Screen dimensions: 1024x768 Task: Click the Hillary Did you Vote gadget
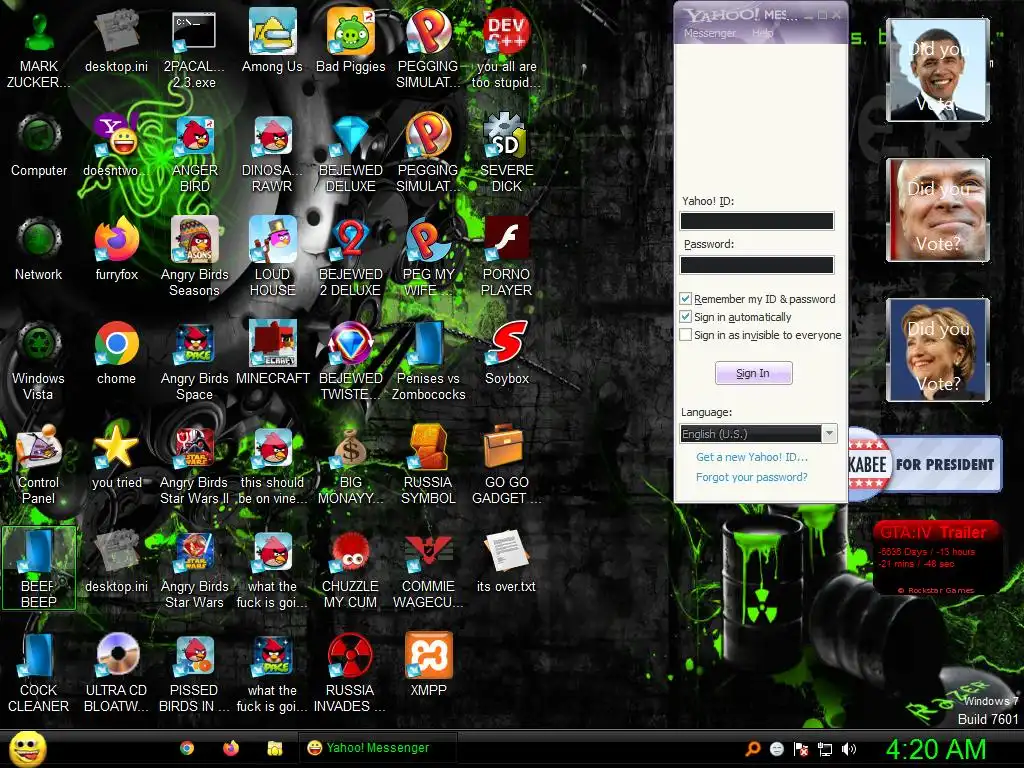[938, 350]
